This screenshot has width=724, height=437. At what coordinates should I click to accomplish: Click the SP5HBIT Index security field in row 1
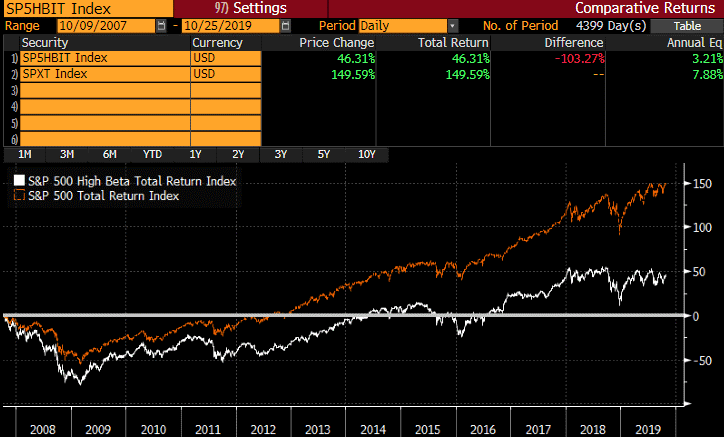pyautogui.click(x=105, y=58)
